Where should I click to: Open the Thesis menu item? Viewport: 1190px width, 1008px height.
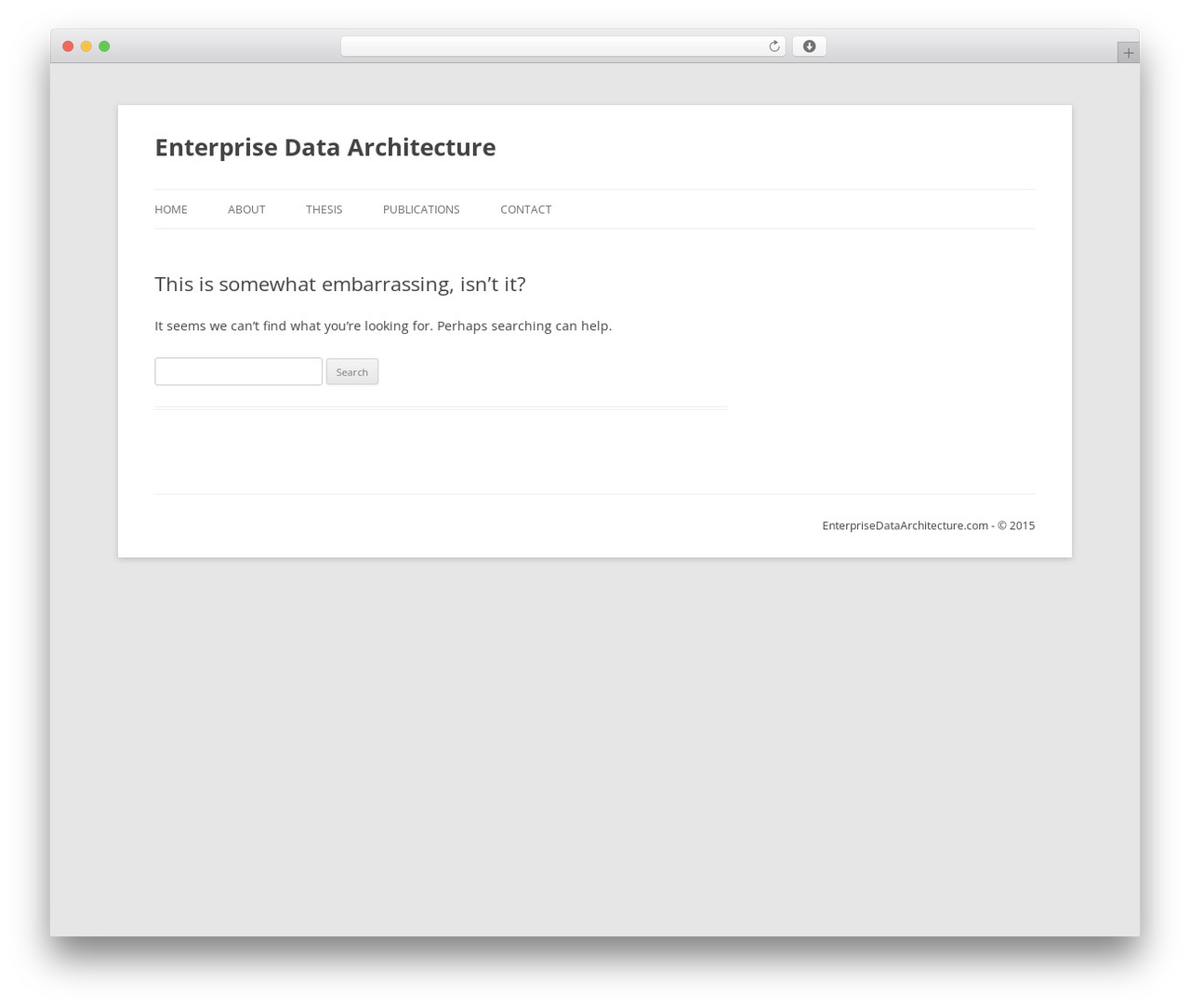click(x=324, y=209)
